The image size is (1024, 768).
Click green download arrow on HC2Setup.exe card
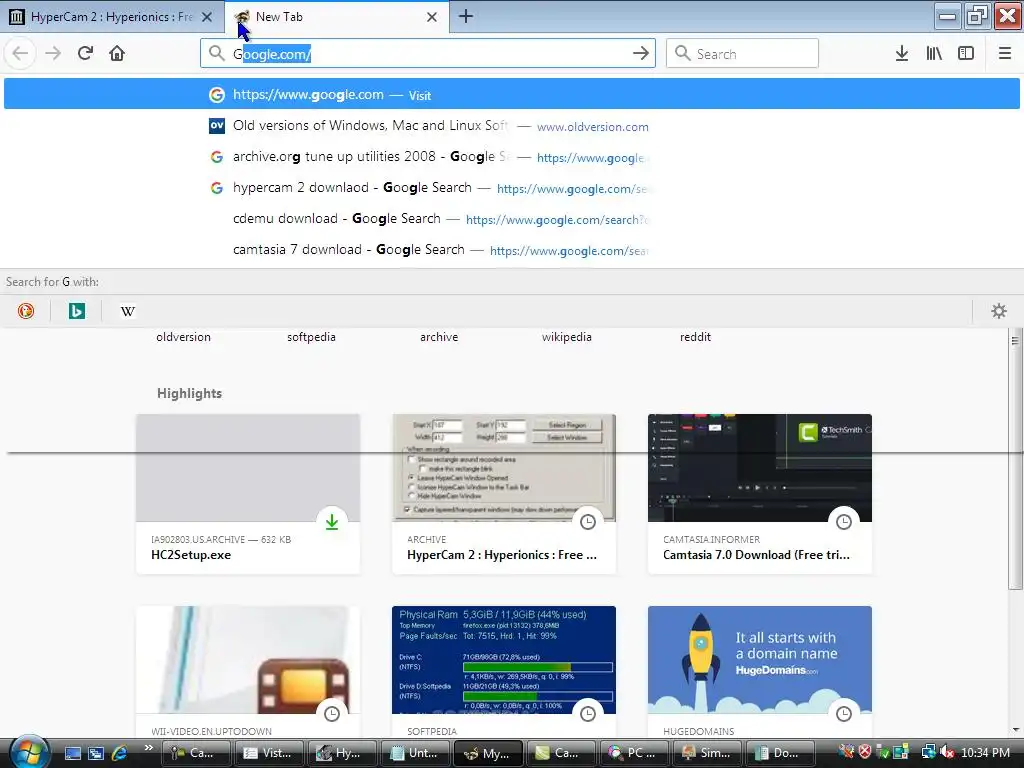click(332, 522)
